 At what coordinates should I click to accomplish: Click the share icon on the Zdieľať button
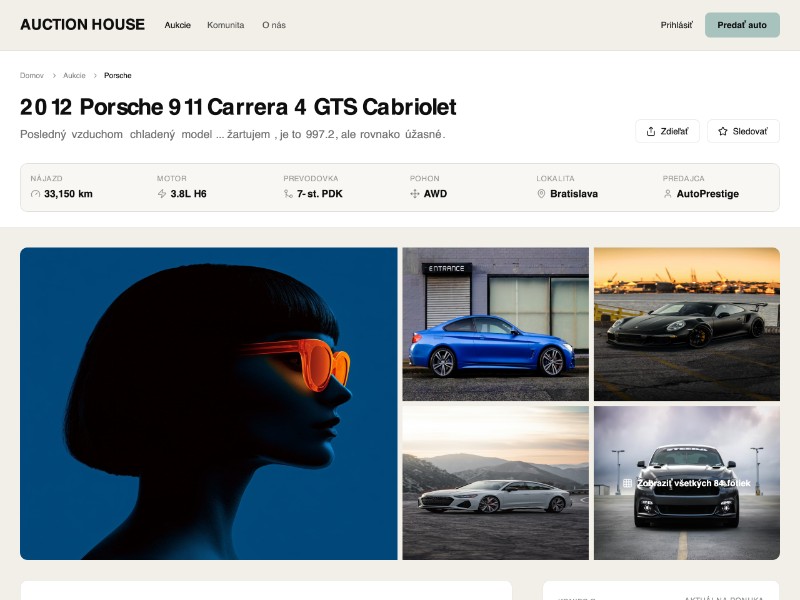click(x=651, y=131)
